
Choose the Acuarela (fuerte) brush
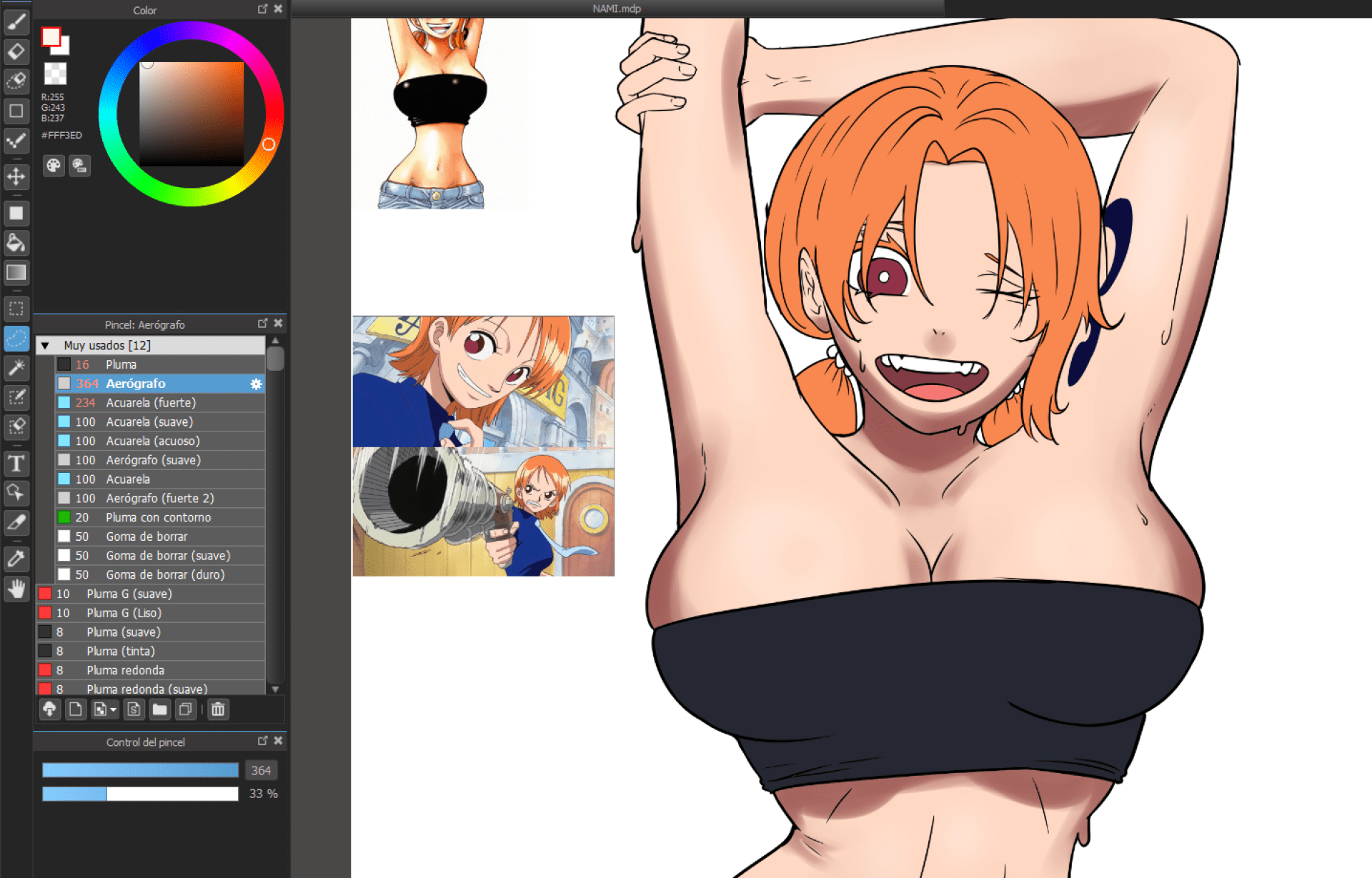point(151,403)
